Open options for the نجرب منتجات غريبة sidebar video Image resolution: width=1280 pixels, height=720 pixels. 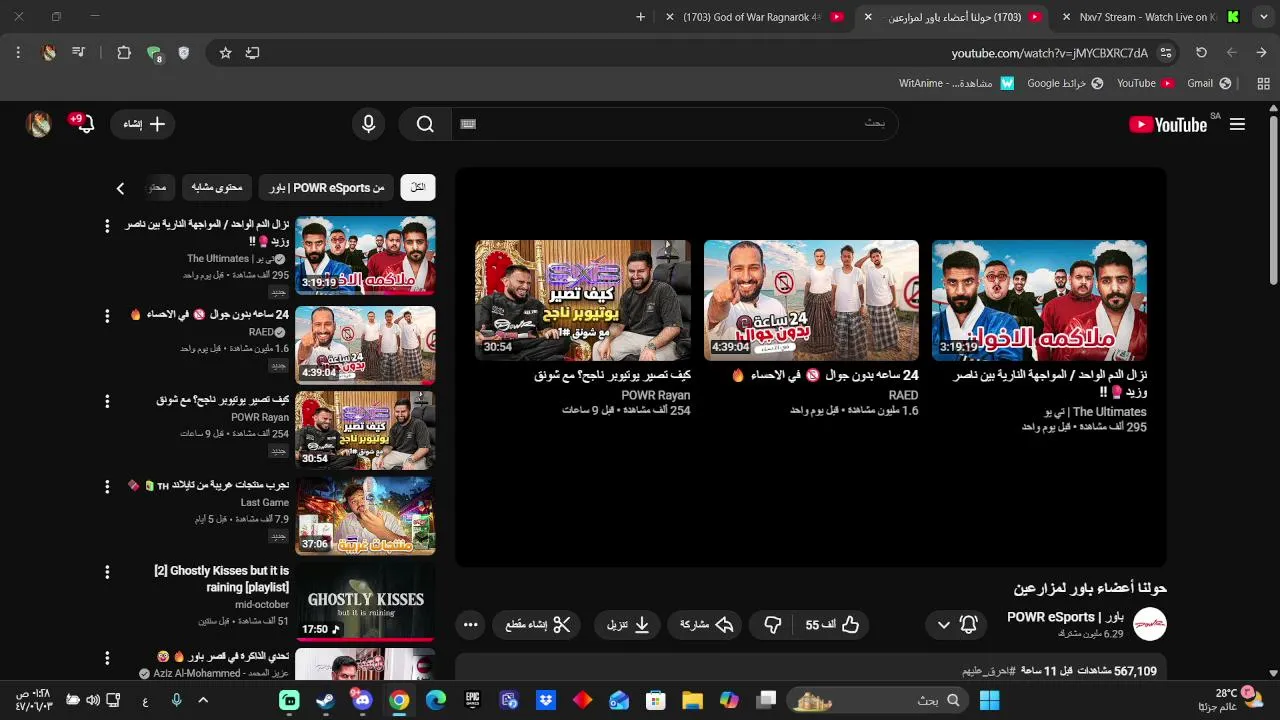point(107,486)
